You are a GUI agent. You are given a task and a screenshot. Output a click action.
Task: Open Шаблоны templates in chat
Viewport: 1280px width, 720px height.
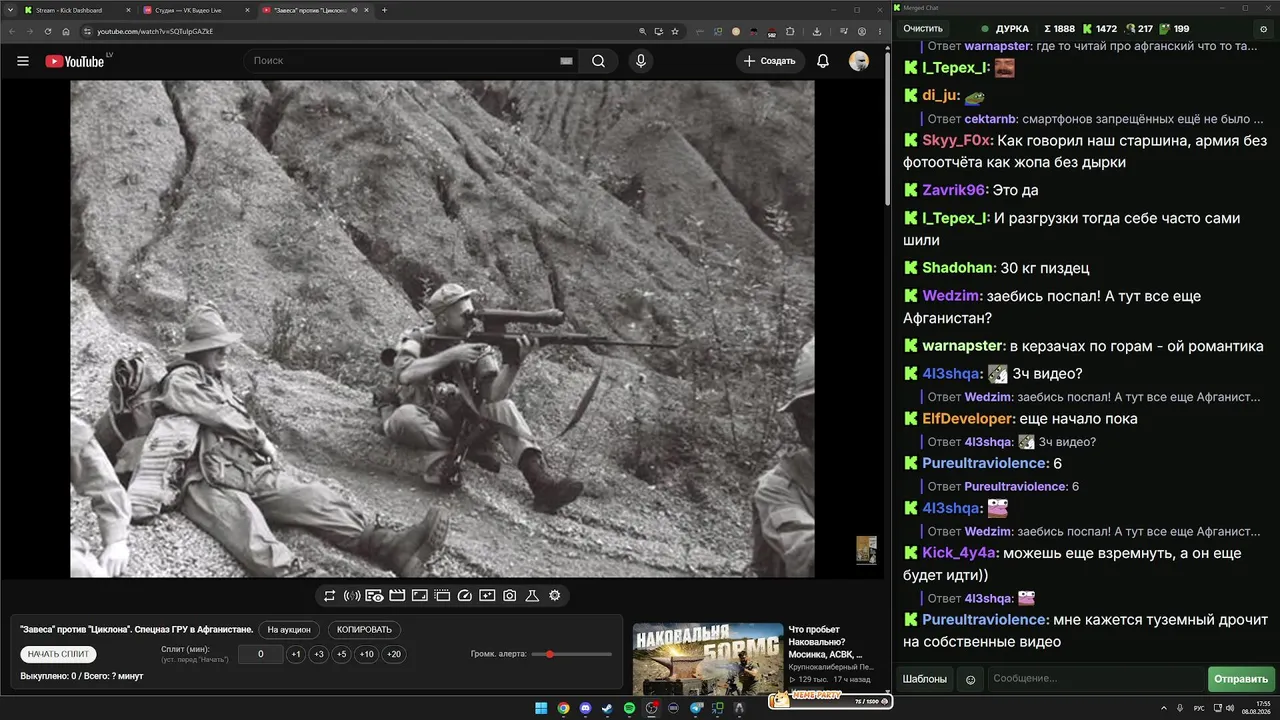coord(925,679)
